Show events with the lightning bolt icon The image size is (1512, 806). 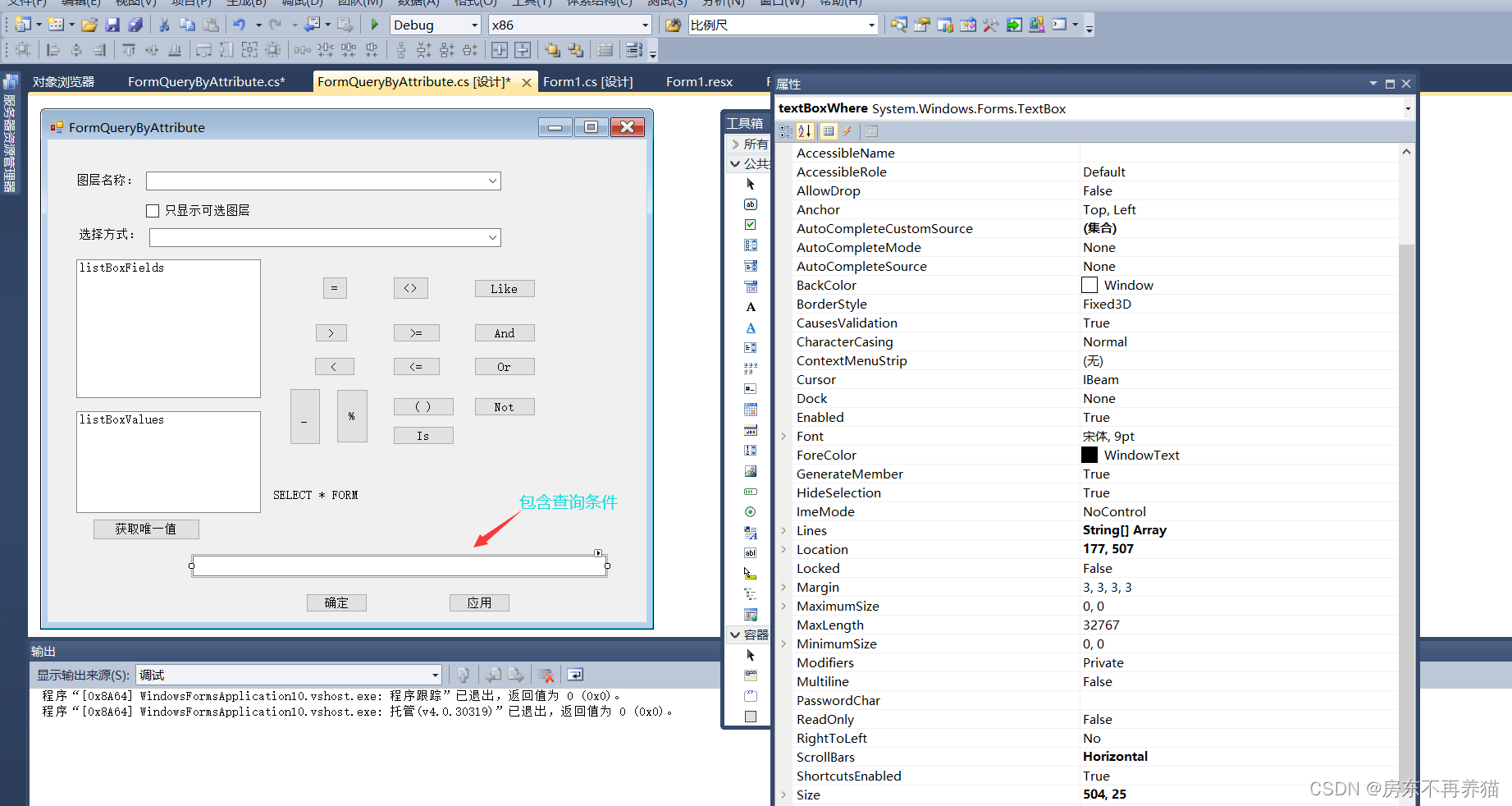click(x=847, y=131)
